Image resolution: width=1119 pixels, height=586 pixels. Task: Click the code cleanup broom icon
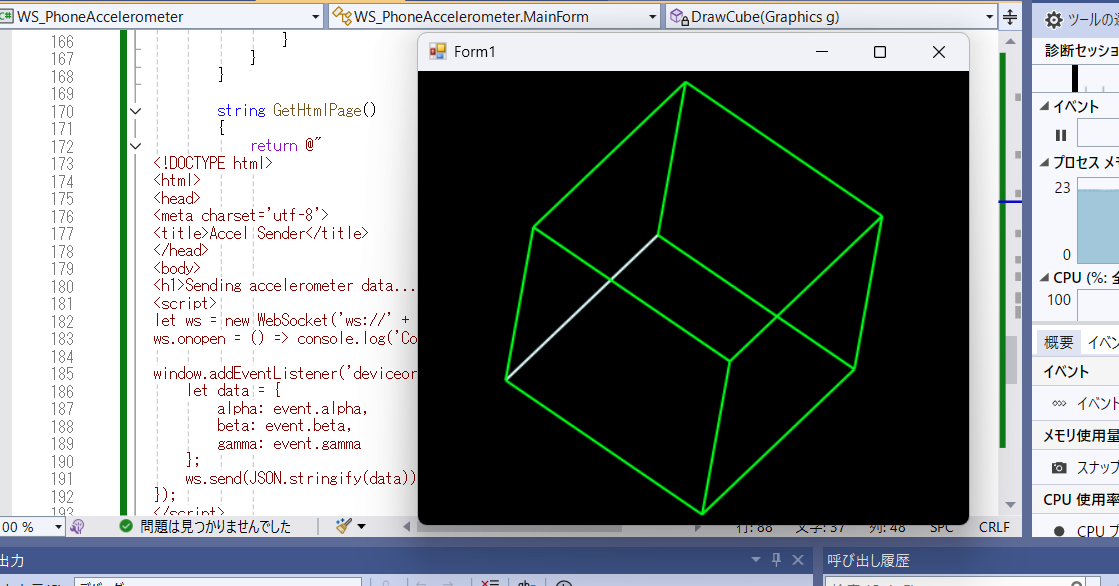(343, 526)
